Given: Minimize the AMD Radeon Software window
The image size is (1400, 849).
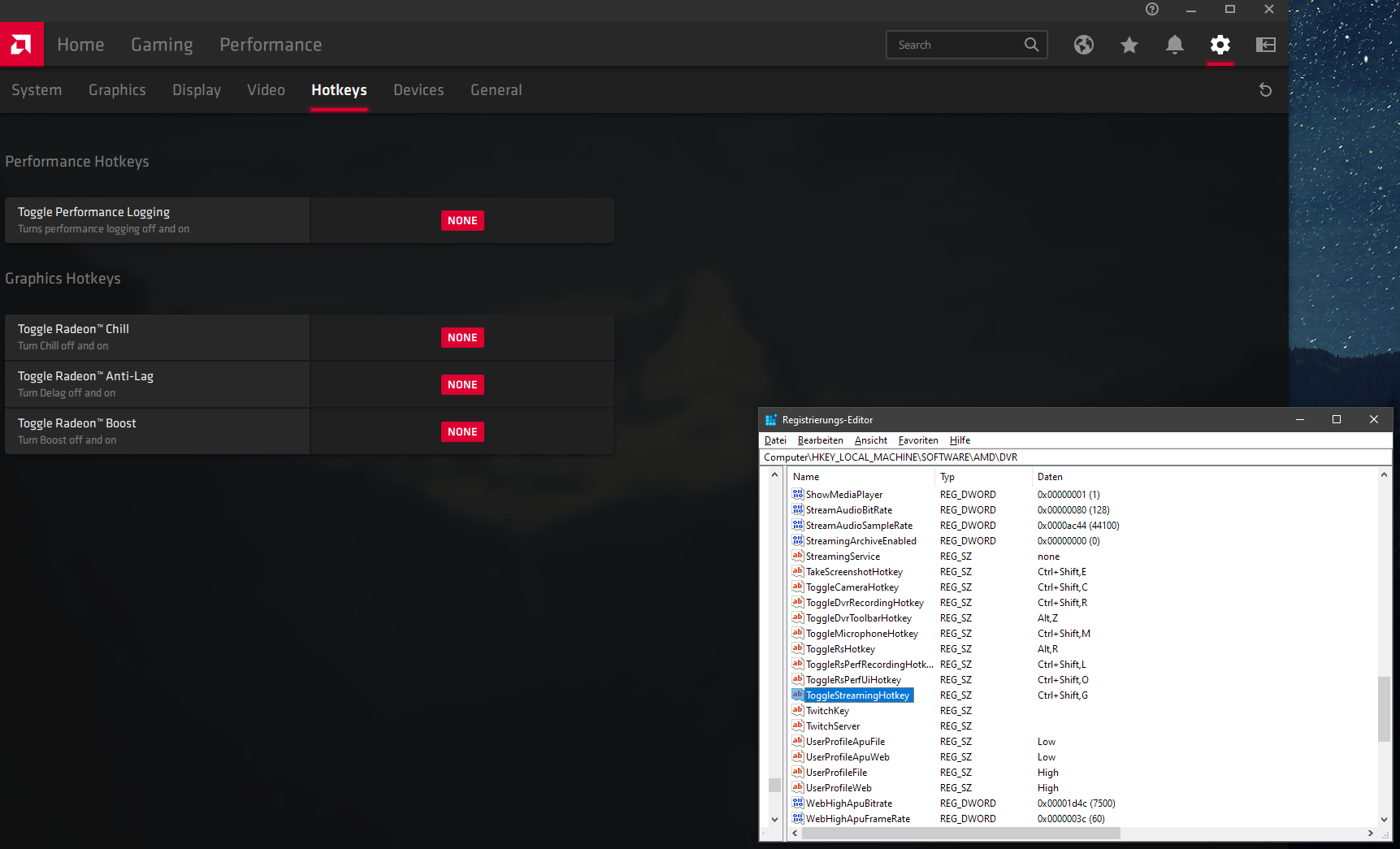Looking at the screenshot, I should tap(1191, 10).
